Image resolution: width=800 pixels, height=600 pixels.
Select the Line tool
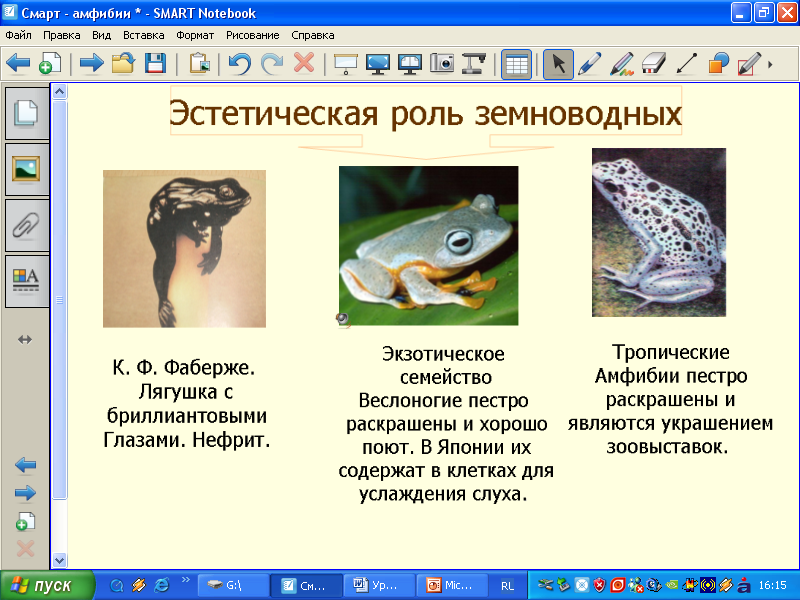tap(686, 64)
